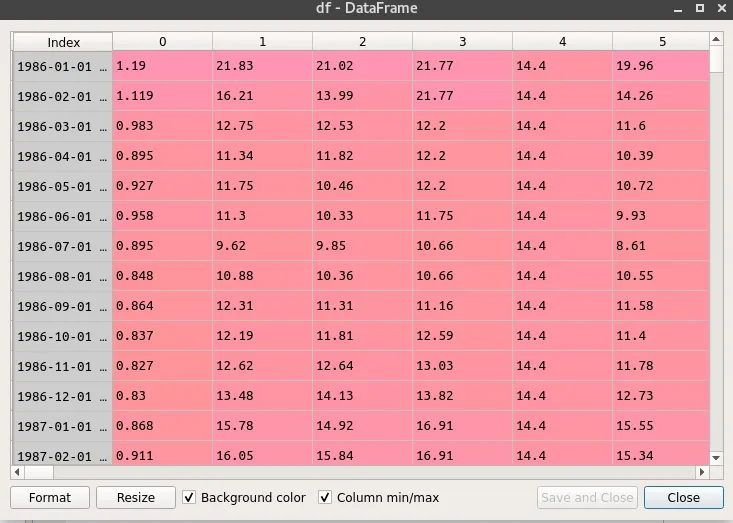Click the Close button at bottom right

[x=683, y=498]
